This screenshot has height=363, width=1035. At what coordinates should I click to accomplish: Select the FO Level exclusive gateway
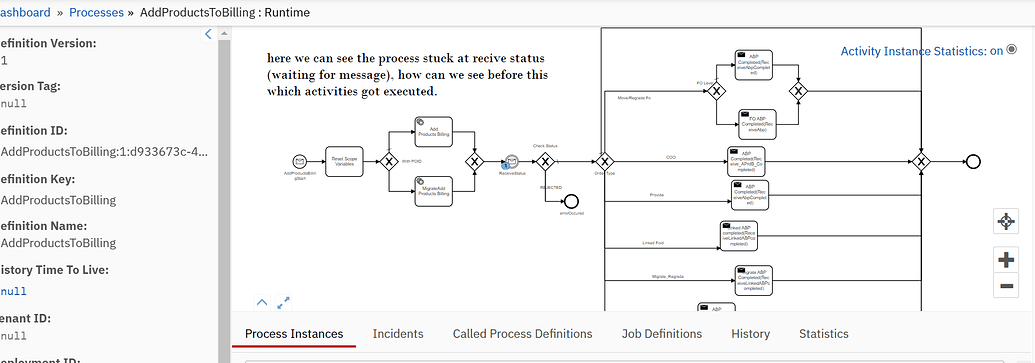[x=716, y=90]
